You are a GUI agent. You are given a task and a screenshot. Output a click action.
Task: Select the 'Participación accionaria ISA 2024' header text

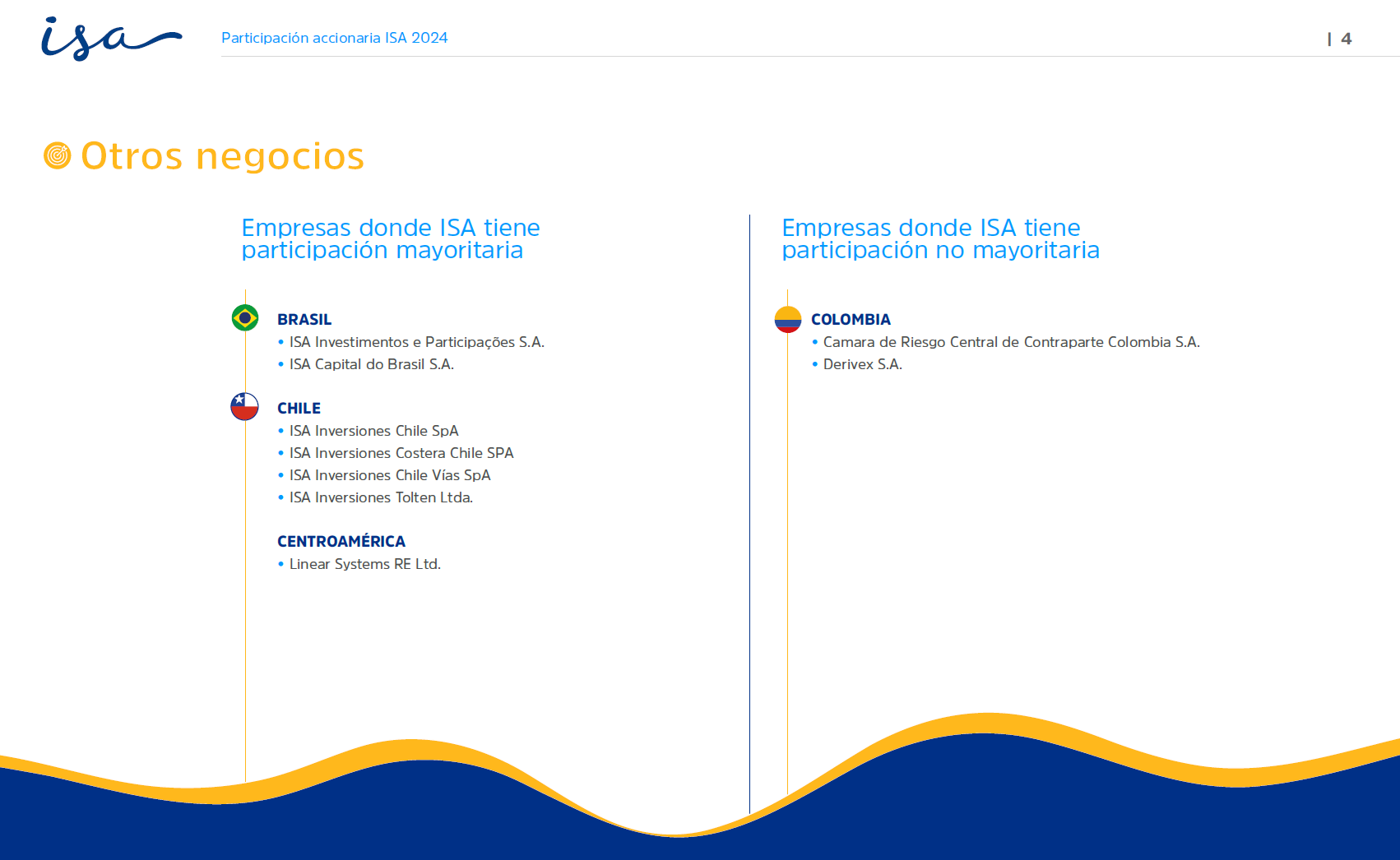[335, 38]
